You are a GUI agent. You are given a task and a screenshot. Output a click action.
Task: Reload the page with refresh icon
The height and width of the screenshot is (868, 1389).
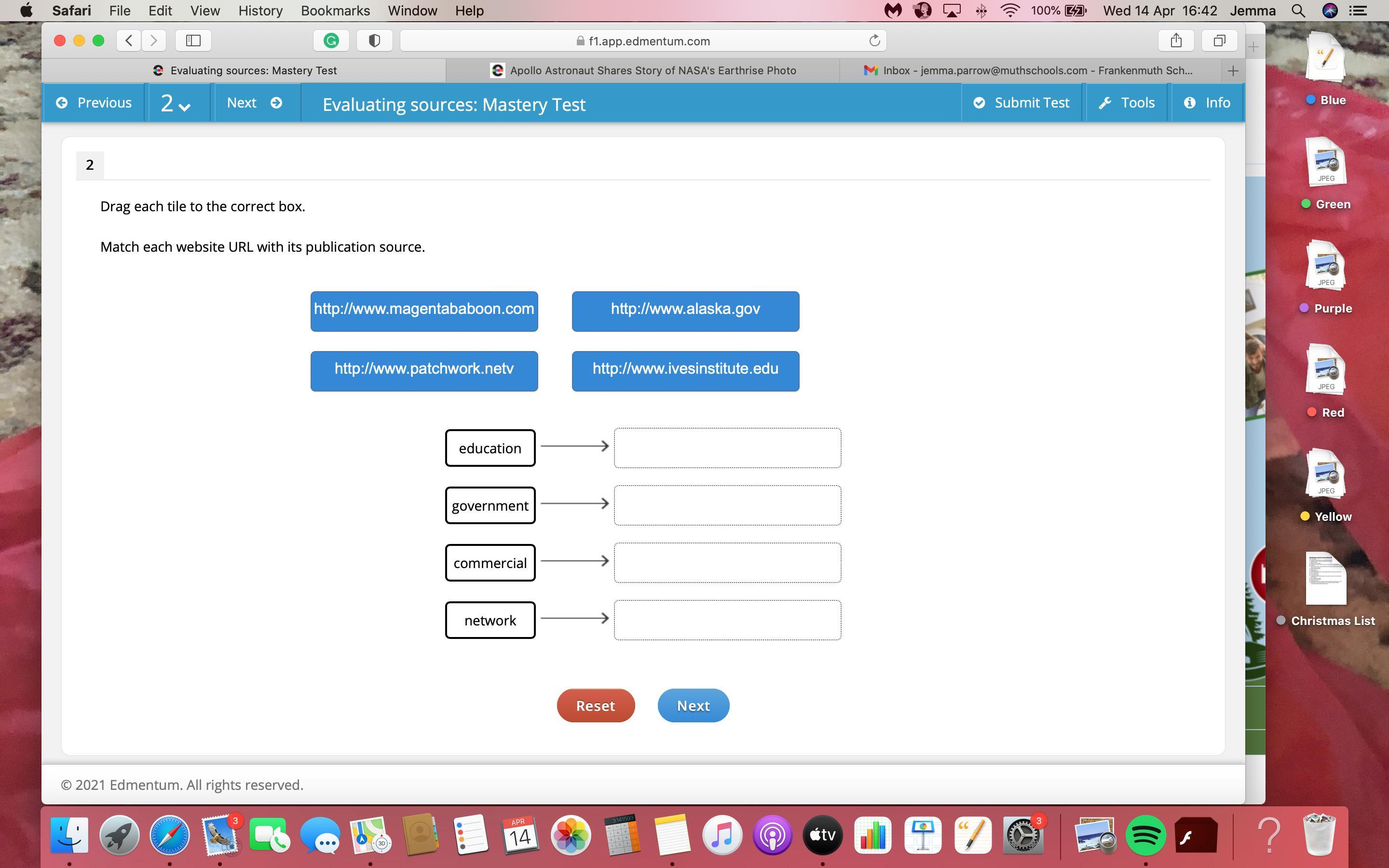point(874,41)
